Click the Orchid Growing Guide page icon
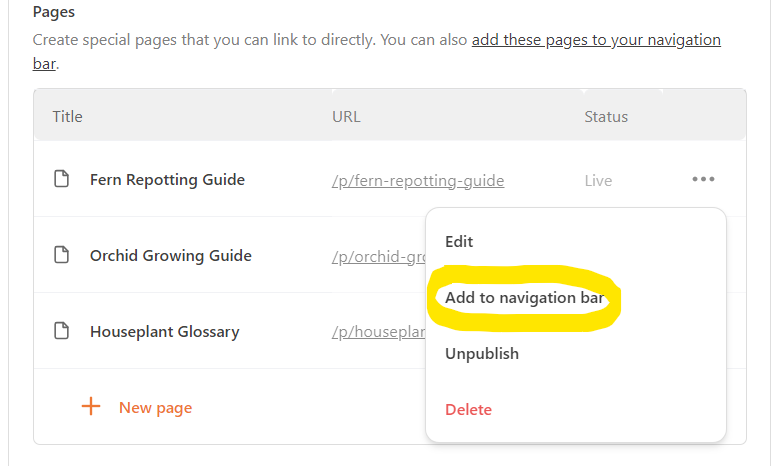 point(61,255)
